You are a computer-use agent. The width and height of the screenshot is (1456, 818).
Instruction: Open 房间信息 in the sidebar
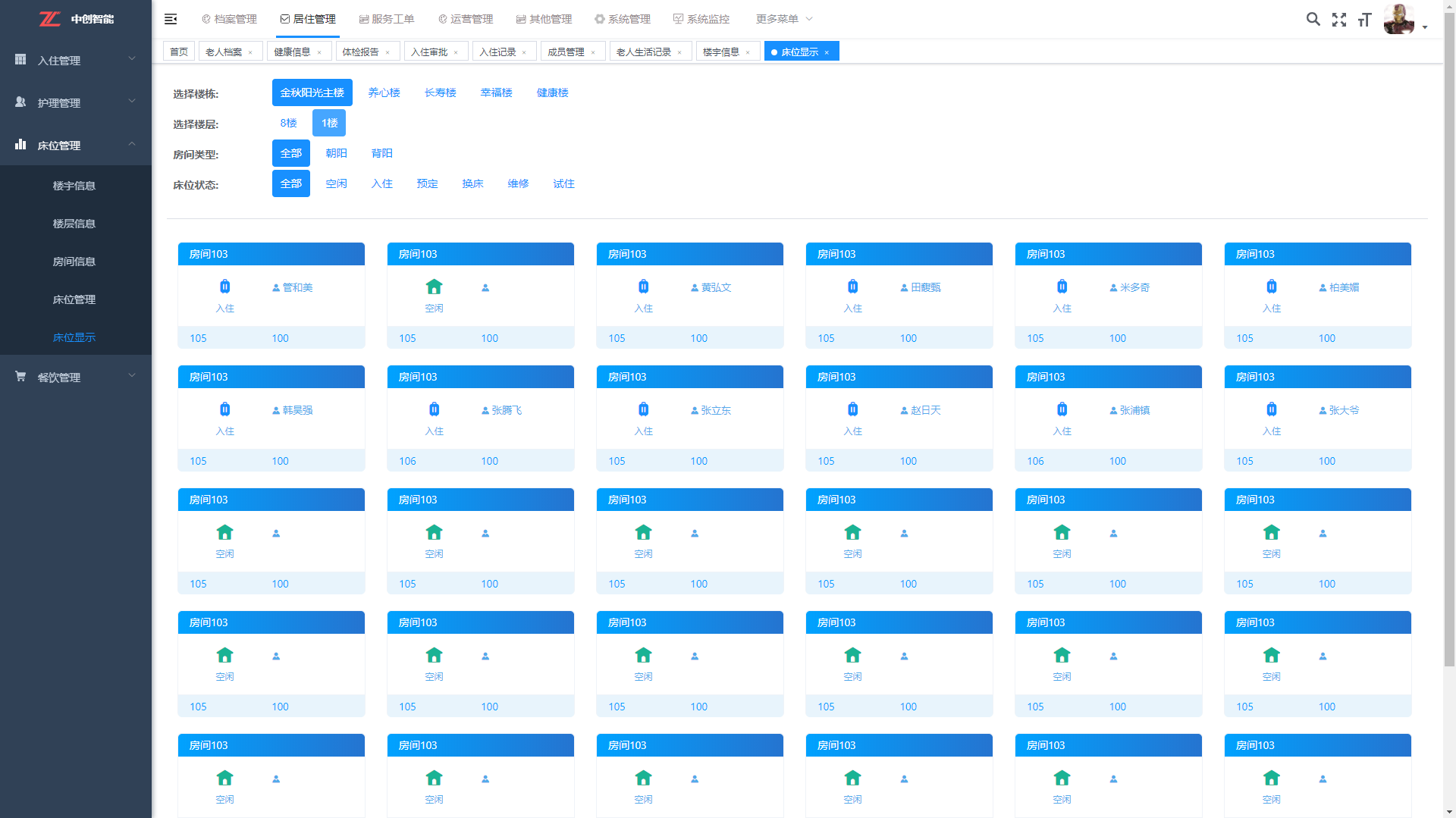74,262
